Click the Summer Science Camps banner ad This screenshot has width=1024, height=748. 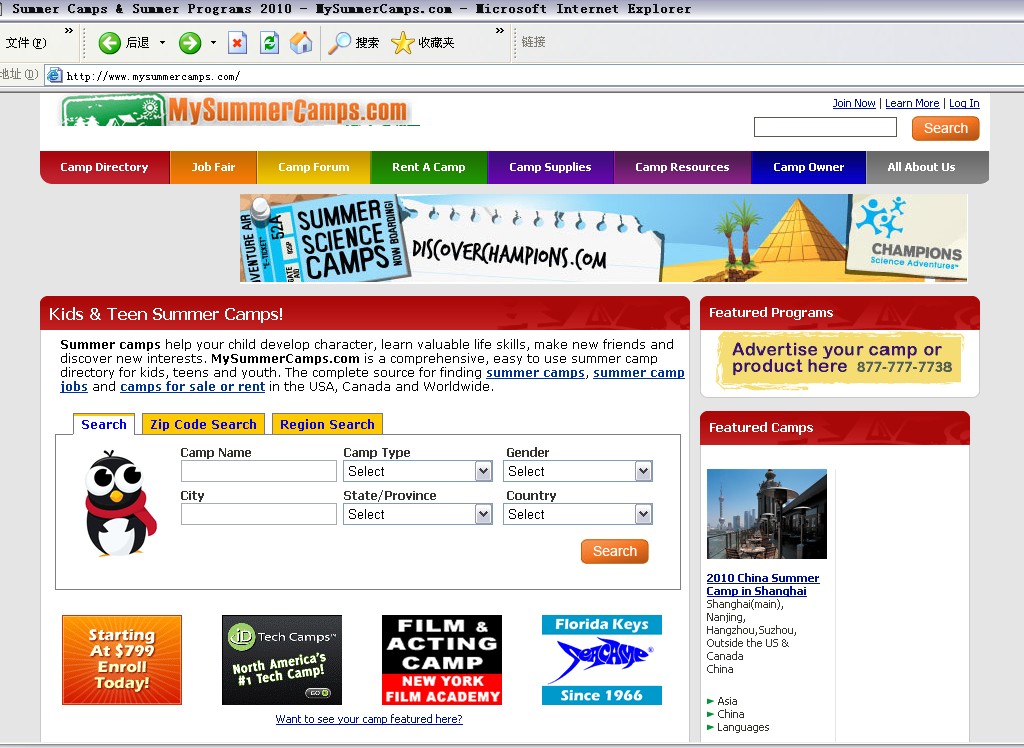click(603, 238)
